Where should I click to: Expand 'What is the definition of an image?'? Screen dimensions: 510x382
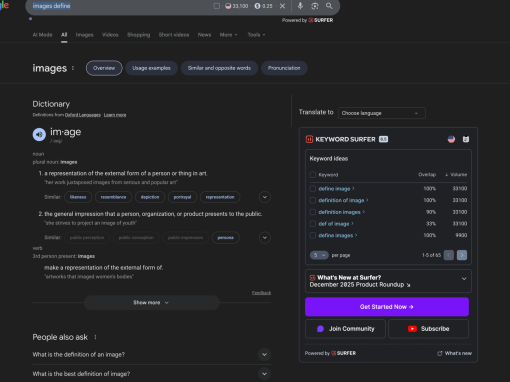point(152,355)
